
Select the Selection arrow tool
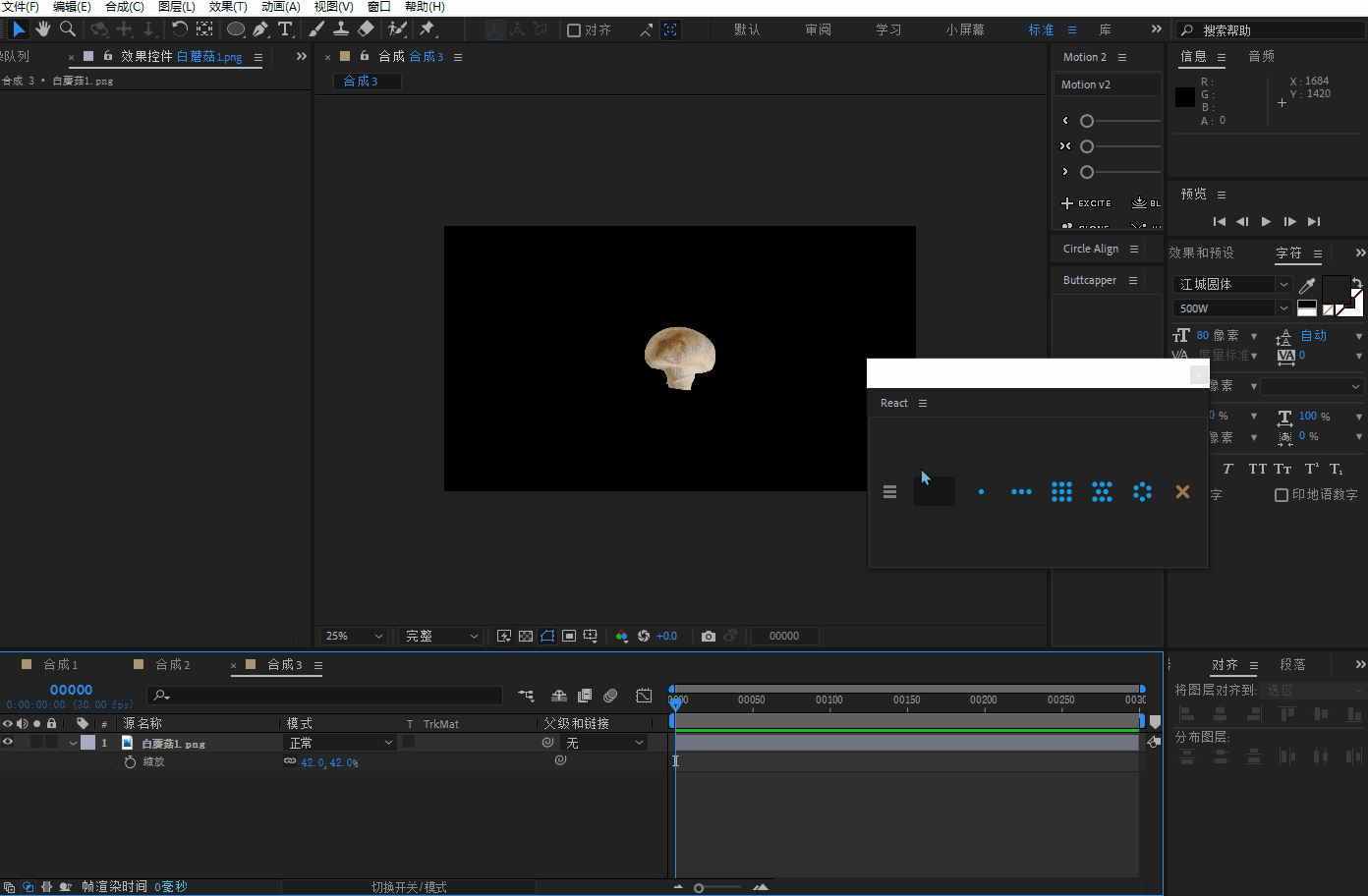[19, 29]
